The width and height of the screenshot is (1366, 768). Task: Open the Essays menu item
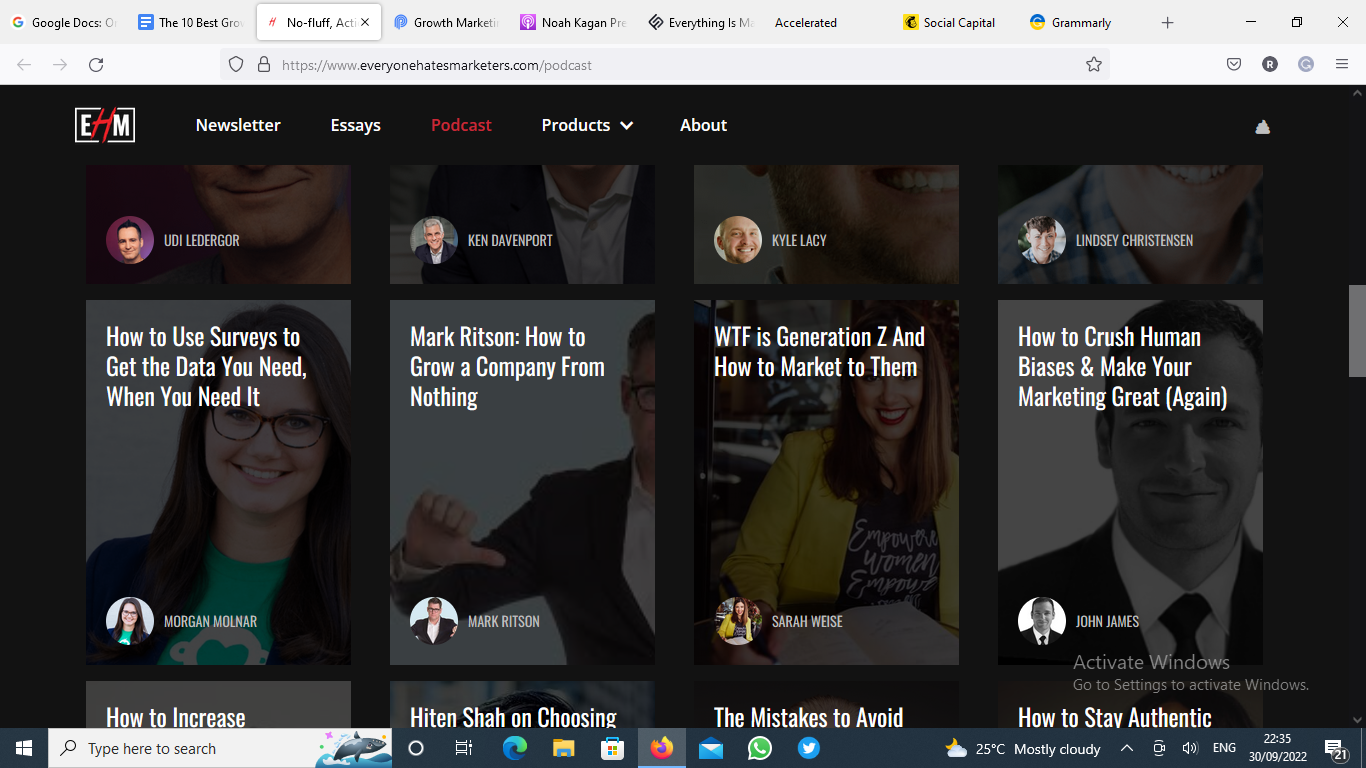356,125
